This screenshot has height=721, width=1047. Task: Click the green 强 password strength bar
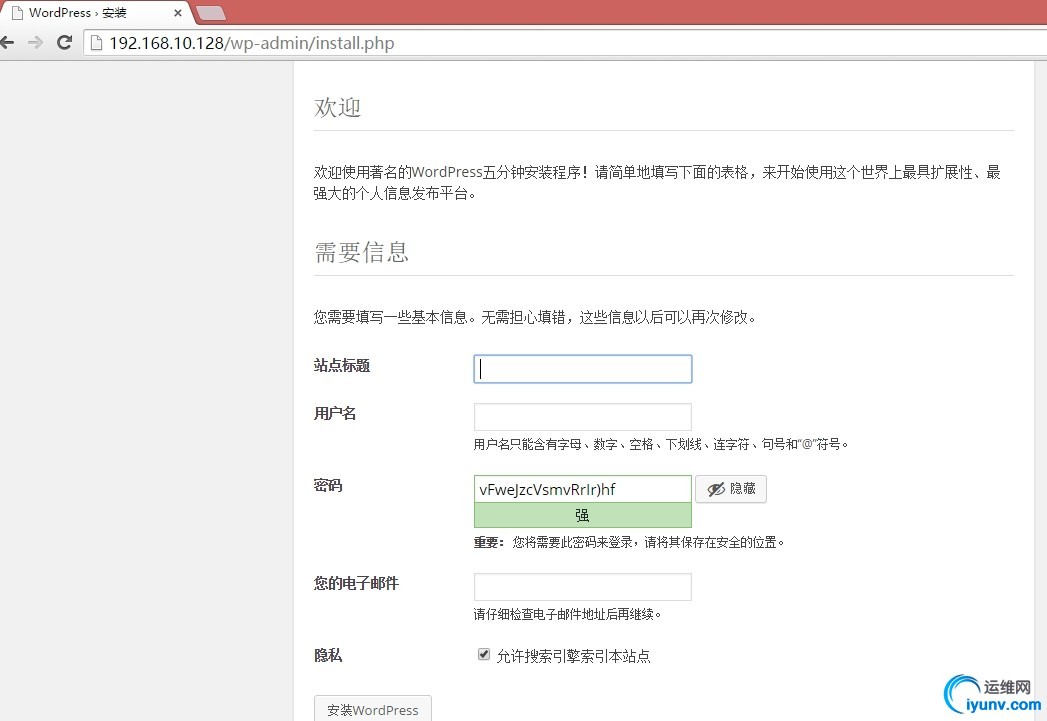point(582,515)
